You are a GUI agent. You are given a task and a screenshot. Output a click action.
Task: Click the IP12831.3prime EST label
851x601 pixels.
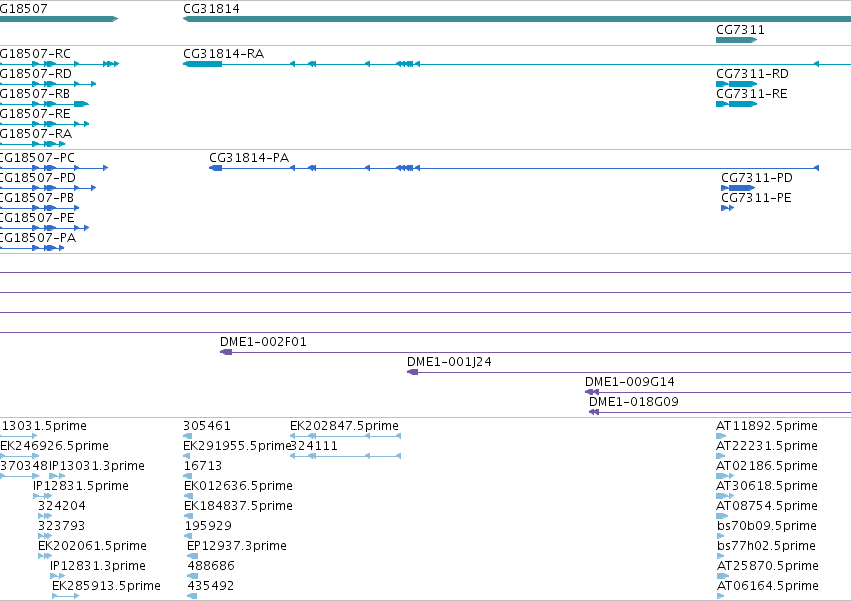[98, 566]
